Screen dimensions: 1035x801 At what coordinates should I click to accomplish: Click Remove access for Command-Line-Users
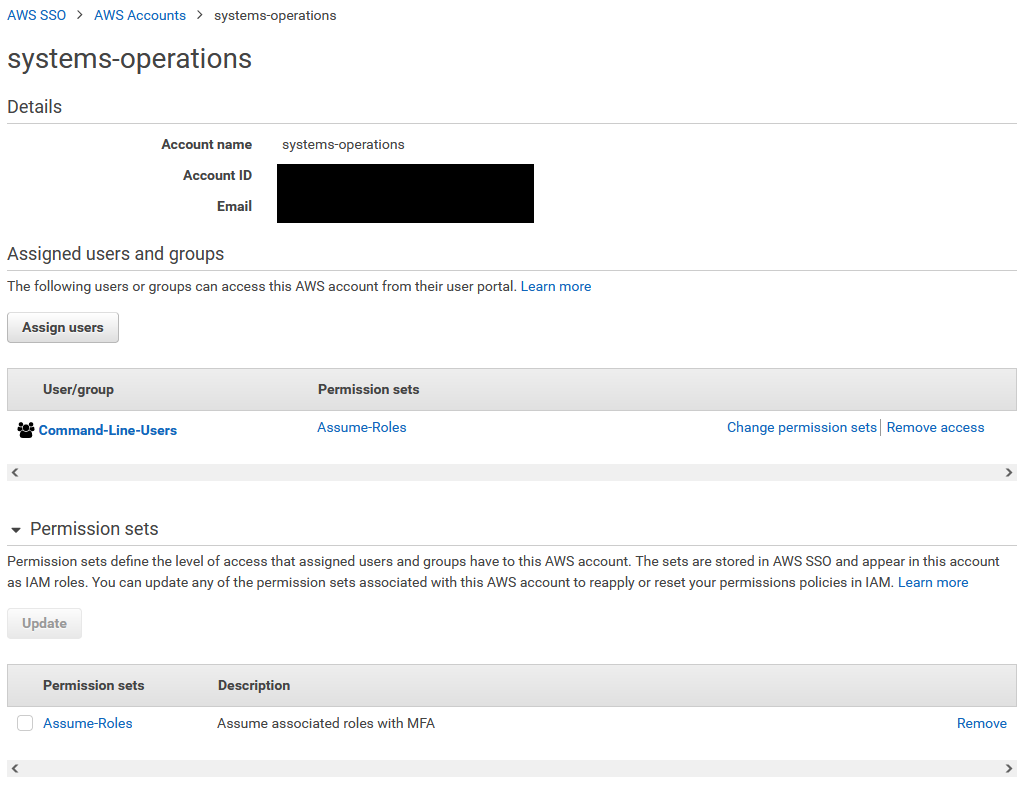pyautogui.click(x=935, y=427)
